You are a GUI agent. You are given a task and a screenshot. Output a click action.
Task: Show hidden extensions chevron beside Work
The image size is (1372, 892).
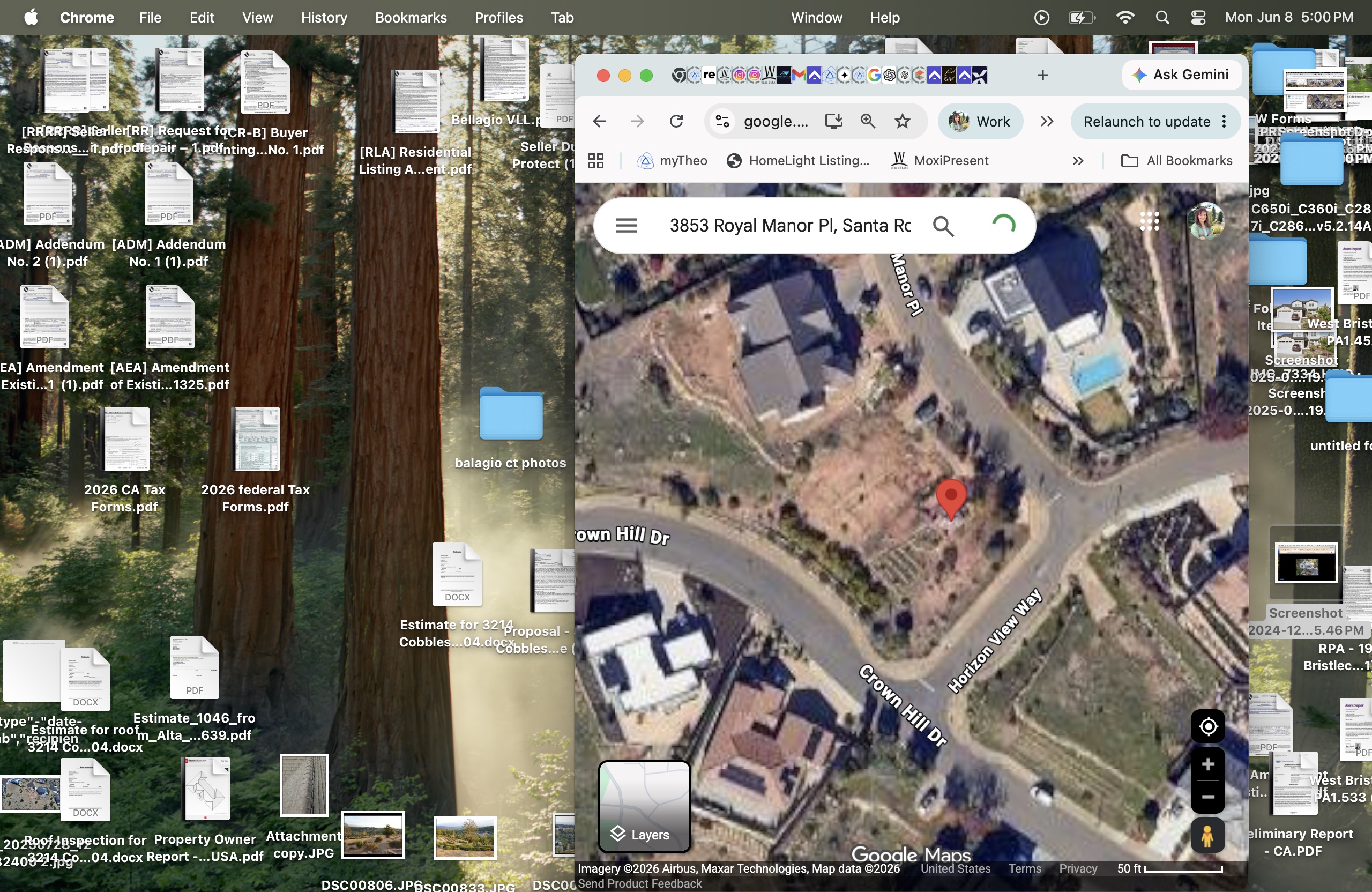[x=1047, y=121]
